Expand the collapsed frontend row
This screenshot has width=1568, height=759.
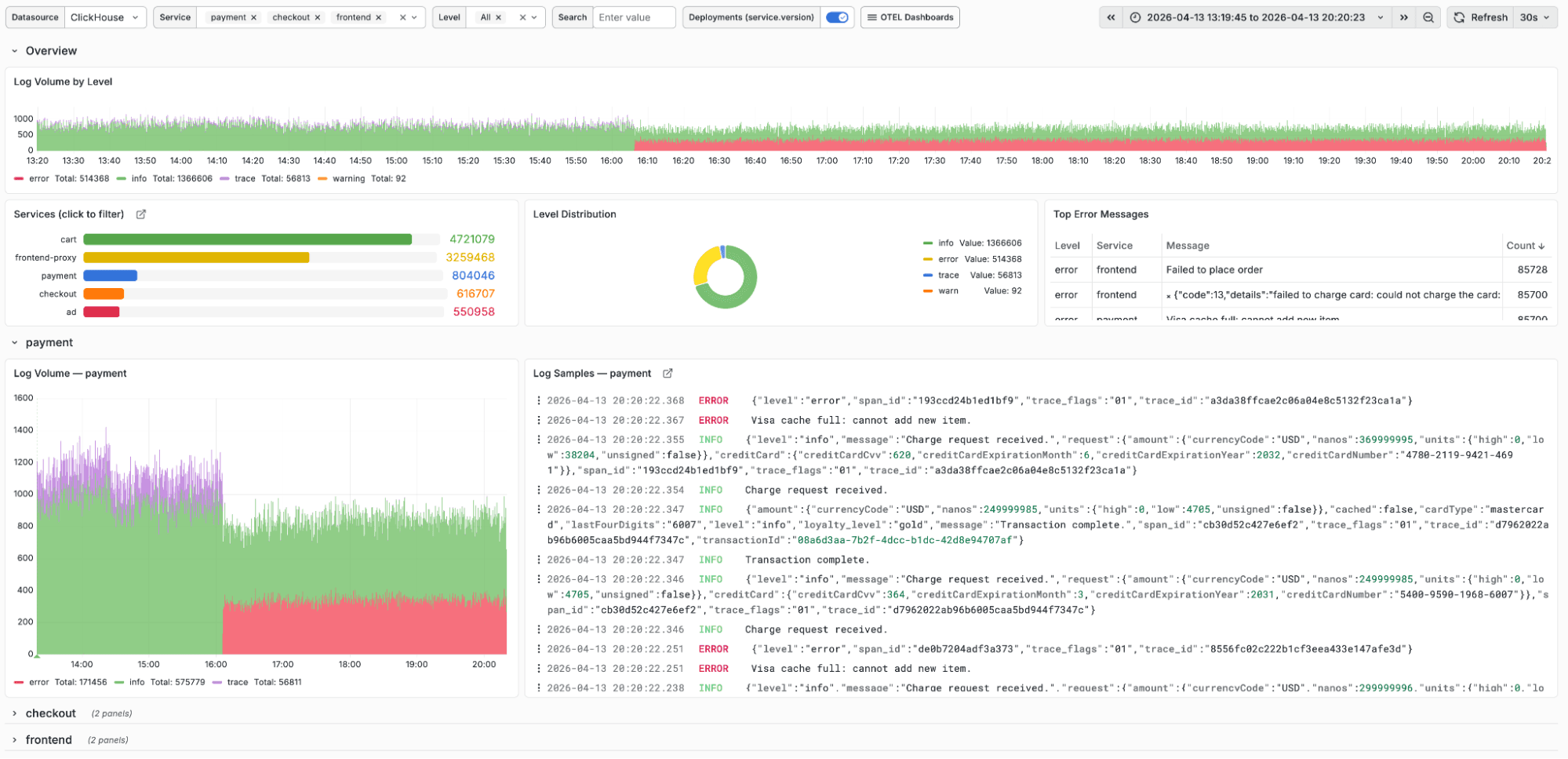pyautogui.click(x=48, y=740)
